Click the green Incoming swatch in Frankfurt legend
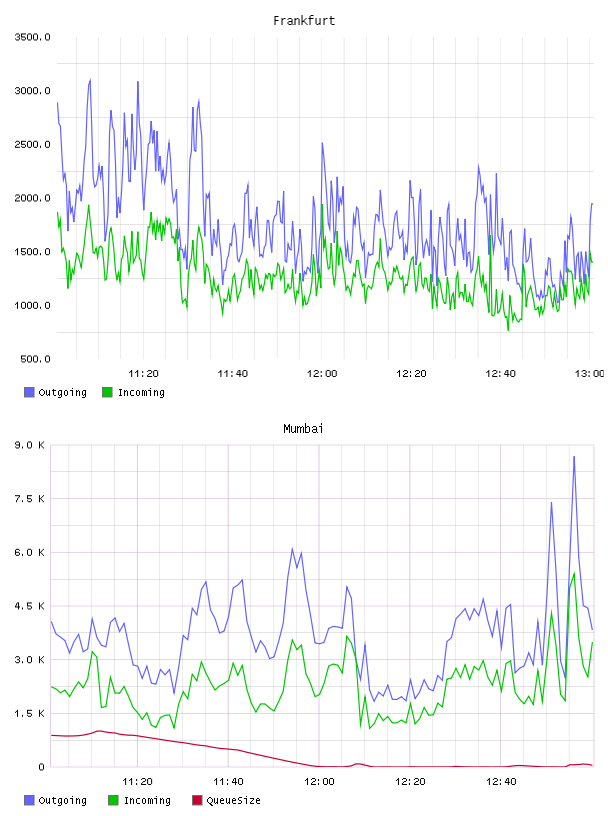The image size is (608, 816). pos(107,392)
